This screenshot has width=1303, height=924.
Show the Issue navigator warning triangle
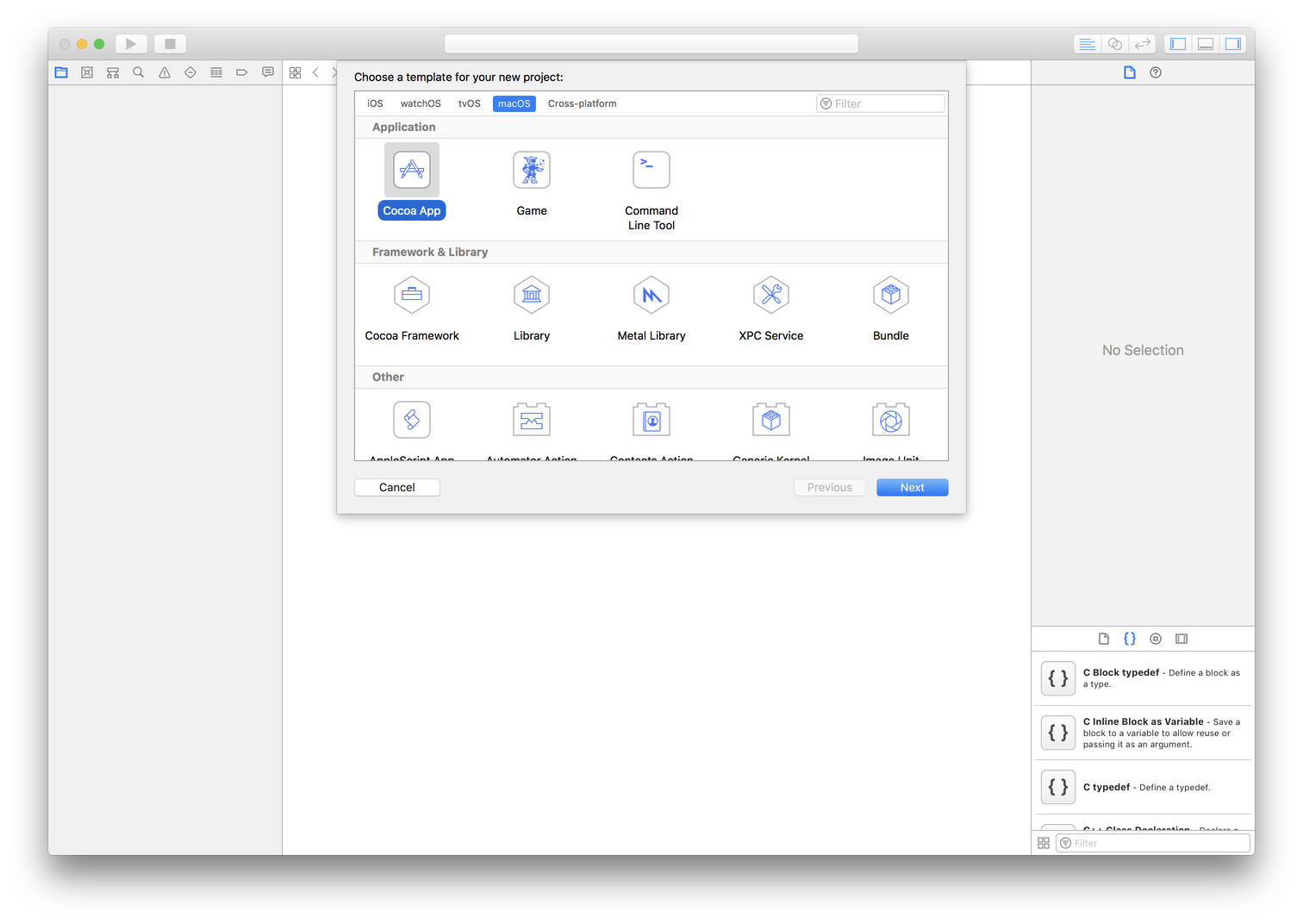[x=164, y=72]
